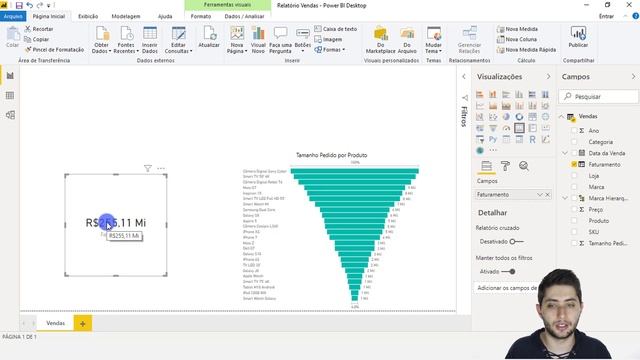Viewport: 640px width, 360px height.
Task: Open the Mudar Tema dropdown
Action: 433,48
